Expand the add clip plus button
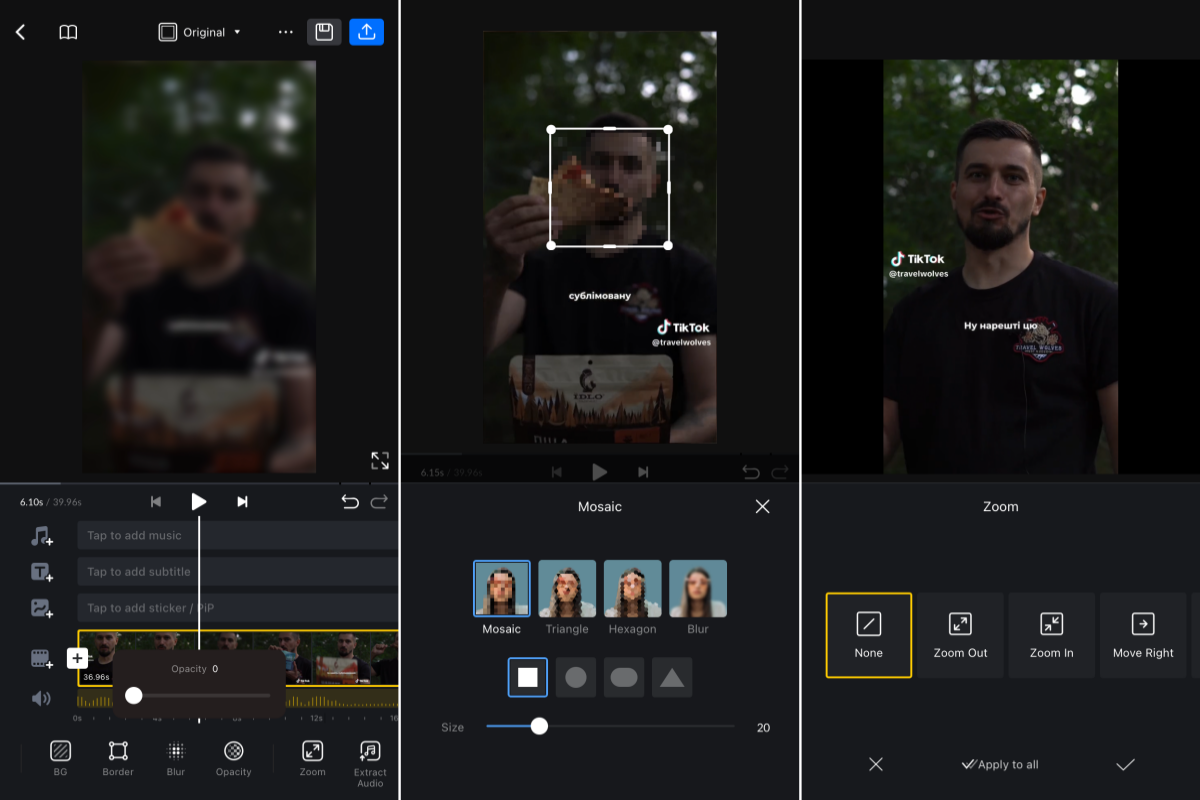1200x800 pixels. pos(77,658)
